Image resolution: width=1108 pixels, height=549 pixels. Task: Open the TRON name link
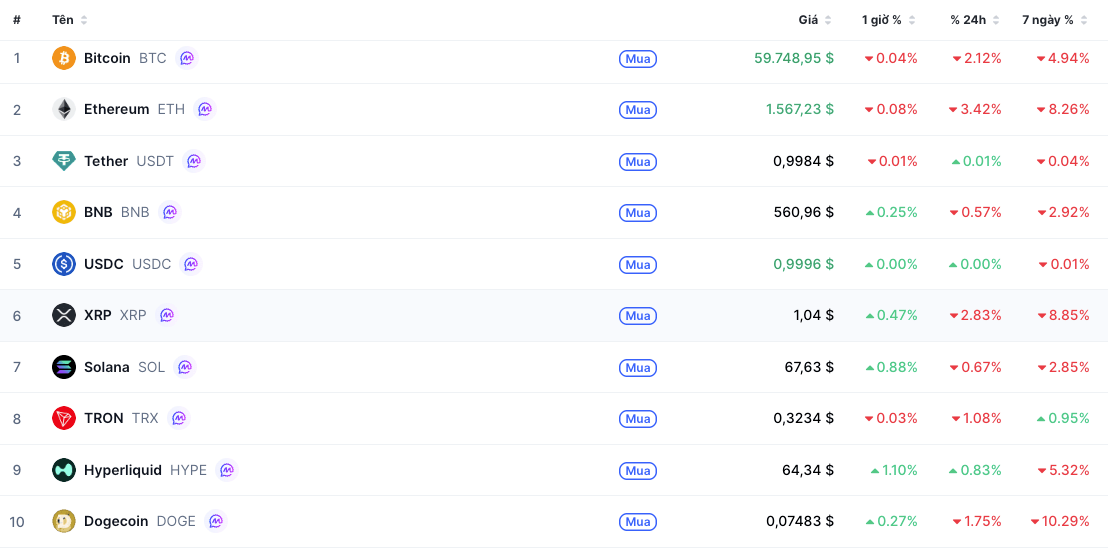104,418
